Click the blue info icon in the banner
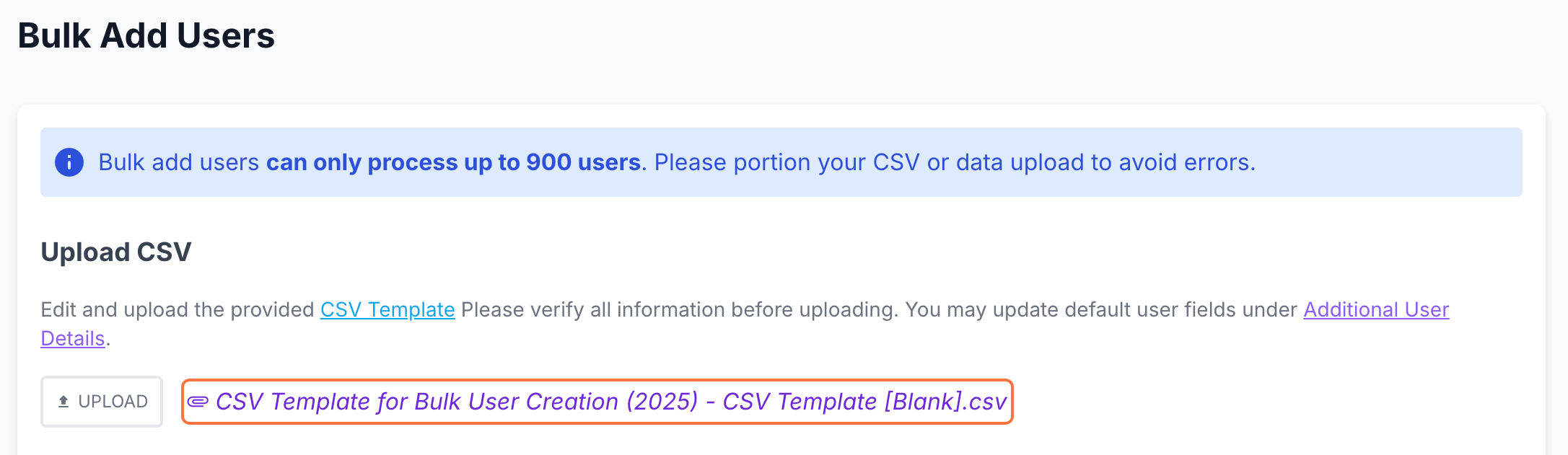 coord(69,162)
